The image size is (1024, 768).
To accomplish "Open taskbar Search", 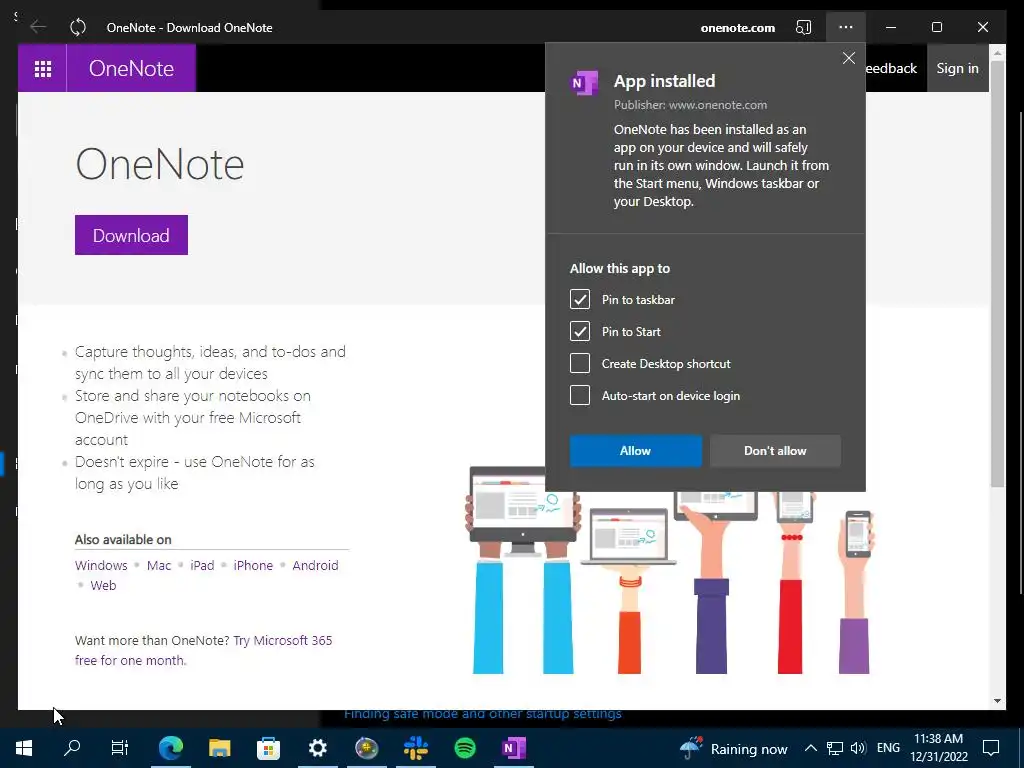I will (x=72, y=748).
